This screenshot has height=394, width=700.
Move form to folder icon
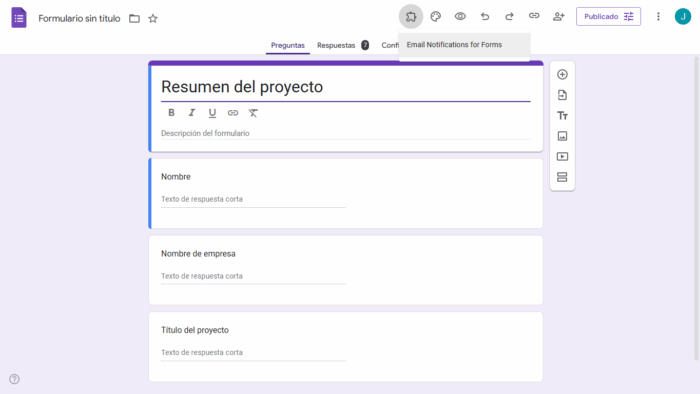(x=134, y=18)
